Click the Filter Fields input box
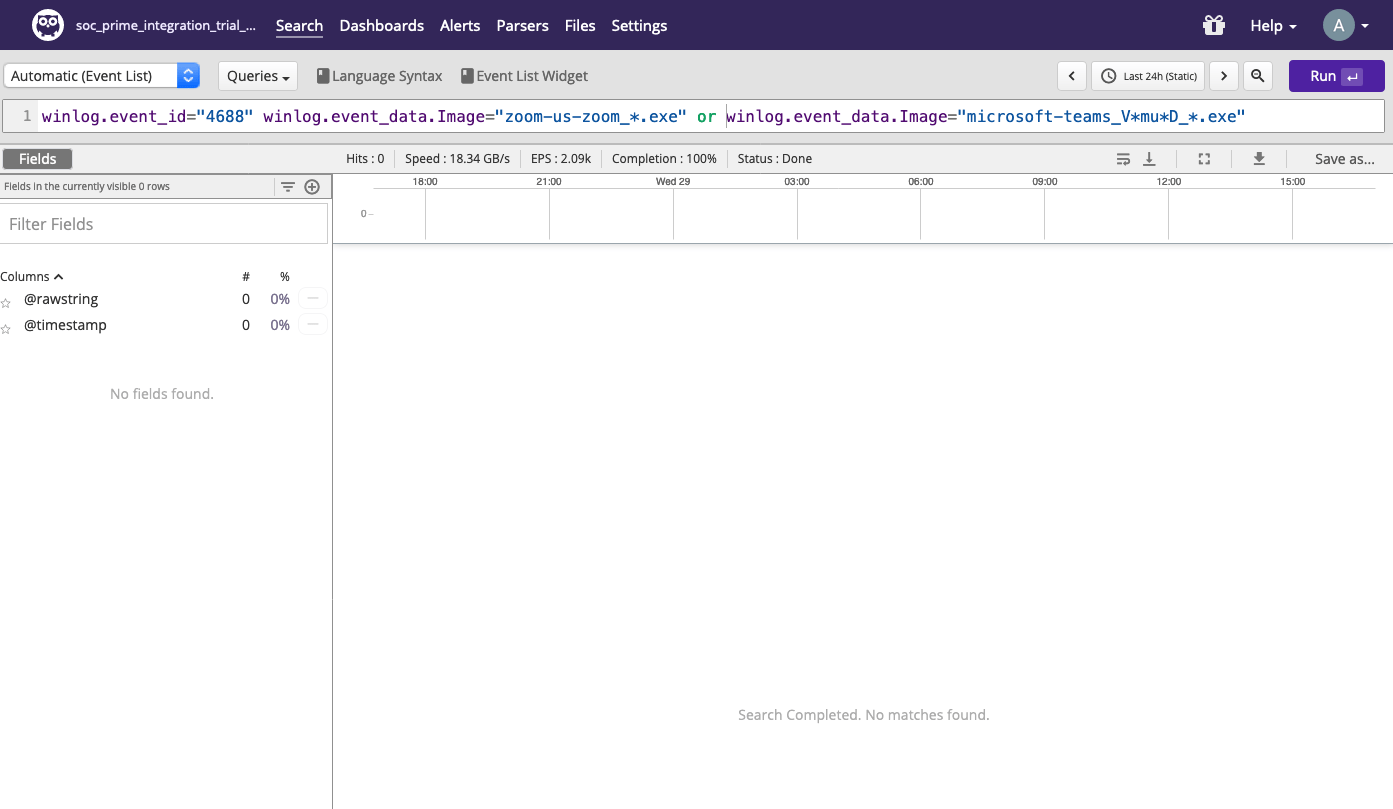This screenshot has height=809, width=1393. [164, 224]
